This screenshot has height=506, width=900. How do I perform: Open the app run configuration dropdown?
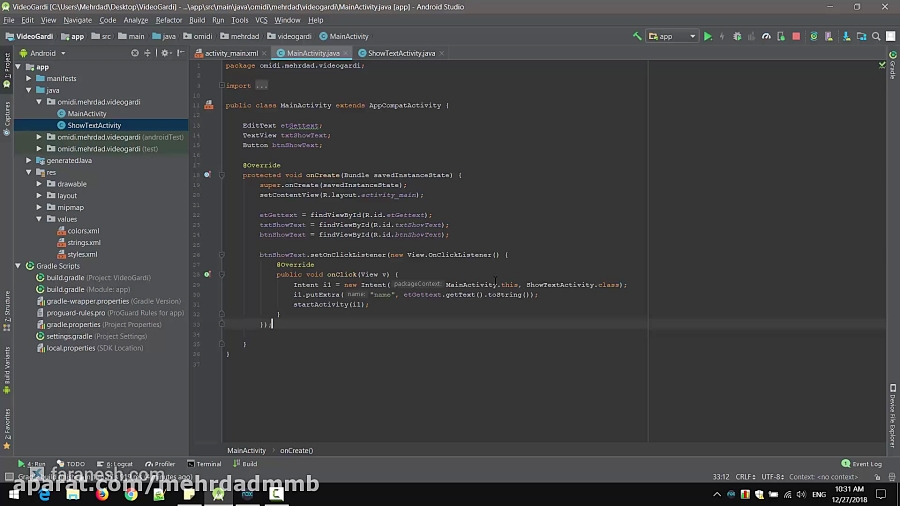tap(674, 36)
